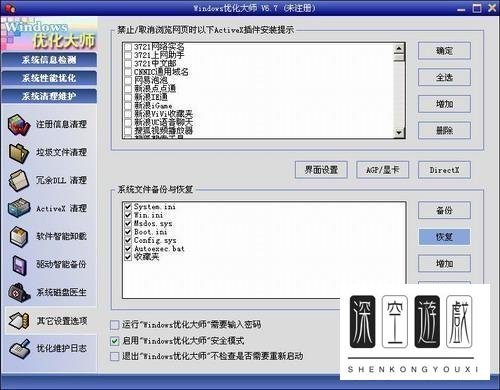Click 增加 in the ActiveX section

pyautogui.click(x=444, y=104)
